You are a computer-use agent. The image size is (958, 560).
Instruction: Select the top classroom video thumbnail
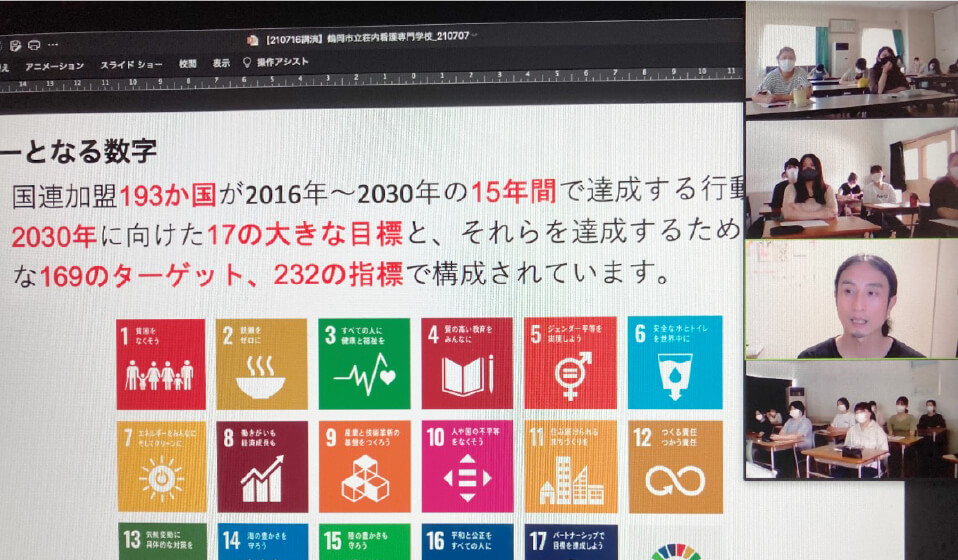click(851, 60)
